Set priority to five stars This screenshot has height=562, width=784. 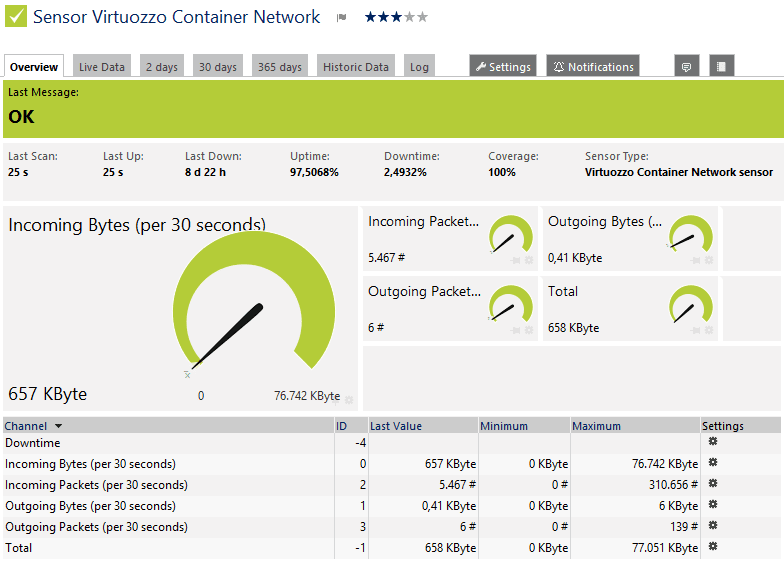tap(423, 17)
